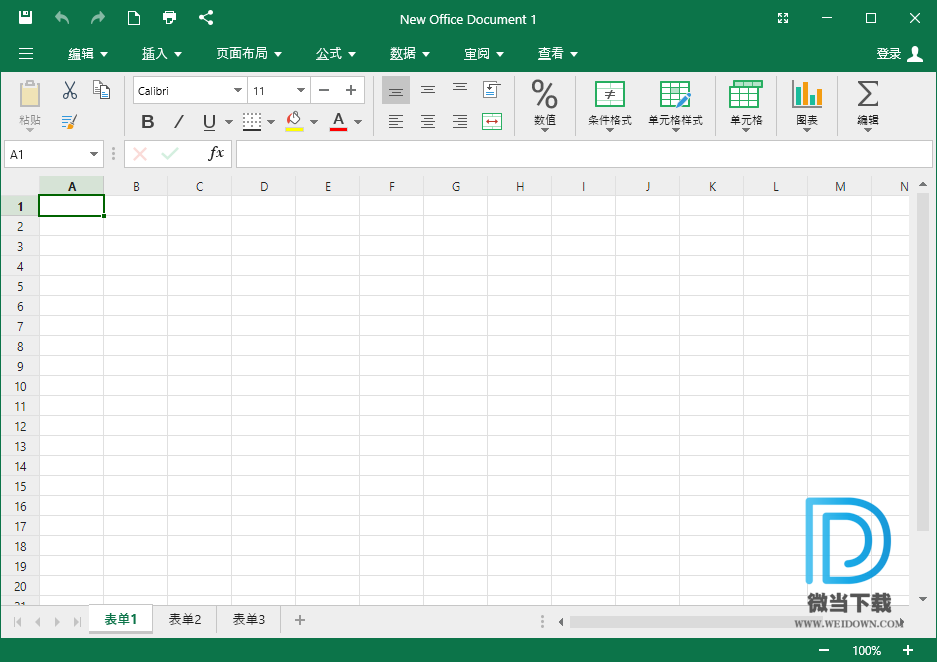Print the spreadsheet
Screen dimensions: 937x662
click(170, 18)
